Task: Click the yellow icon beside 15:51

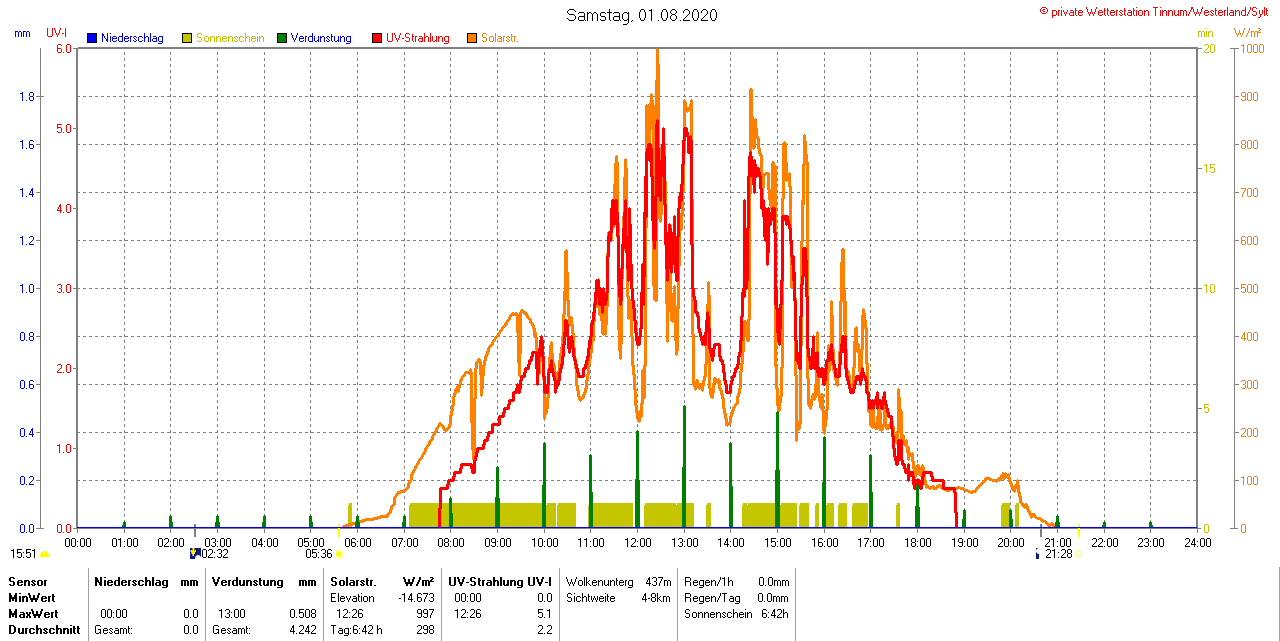Action: (44, 554)
